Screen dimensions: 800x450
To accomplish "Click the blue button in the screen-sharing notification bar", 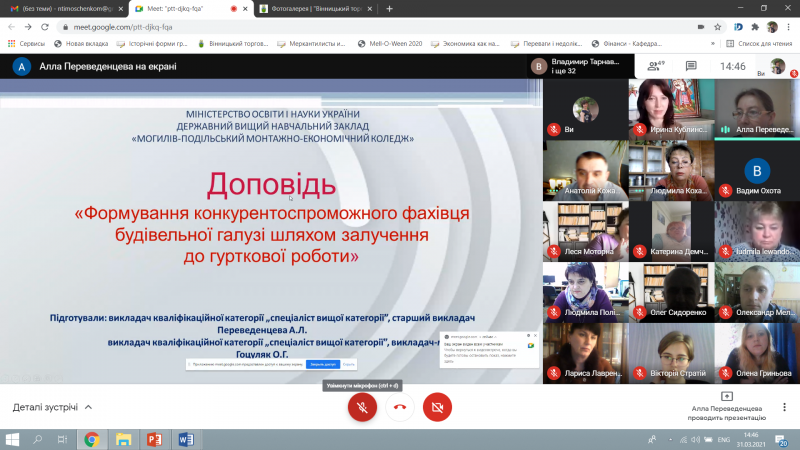I will [322, 364].
